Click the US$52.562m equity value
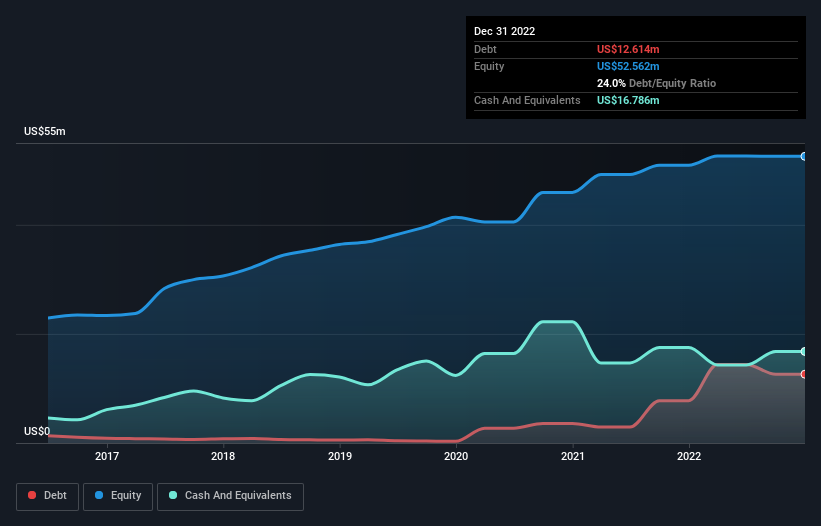 [628, 66]
